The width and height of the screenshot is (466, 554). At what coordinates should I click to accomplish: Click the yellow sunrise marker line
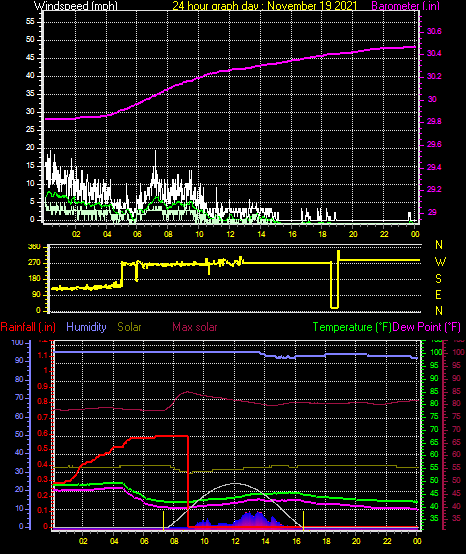[x=163, y=520]
